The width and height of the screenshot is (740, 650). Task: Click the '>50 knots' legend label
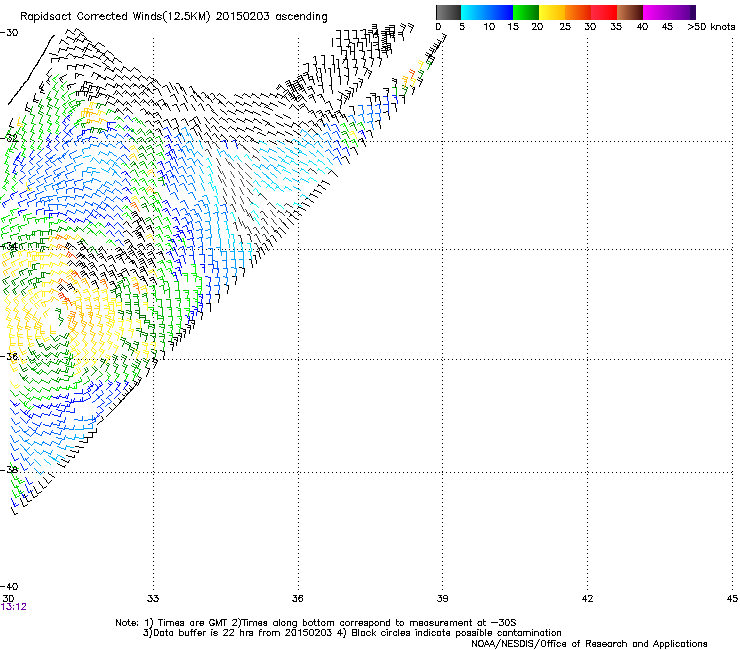point(711,27)
